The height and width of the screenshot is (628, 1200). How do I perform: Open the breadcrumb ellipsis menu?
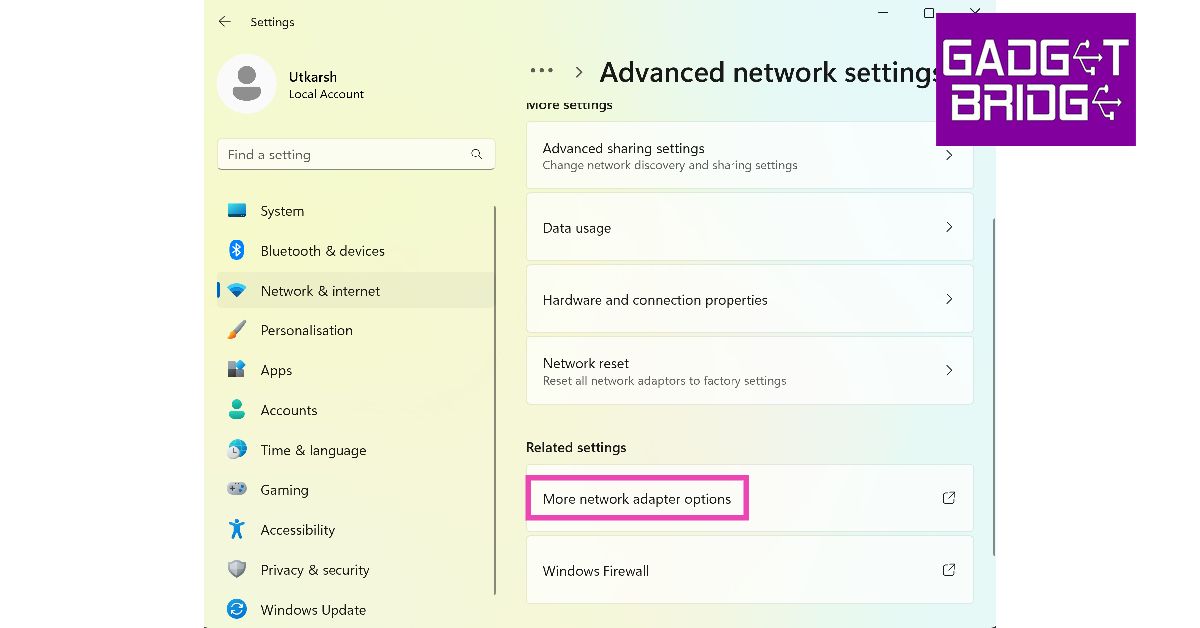(542, 71)
